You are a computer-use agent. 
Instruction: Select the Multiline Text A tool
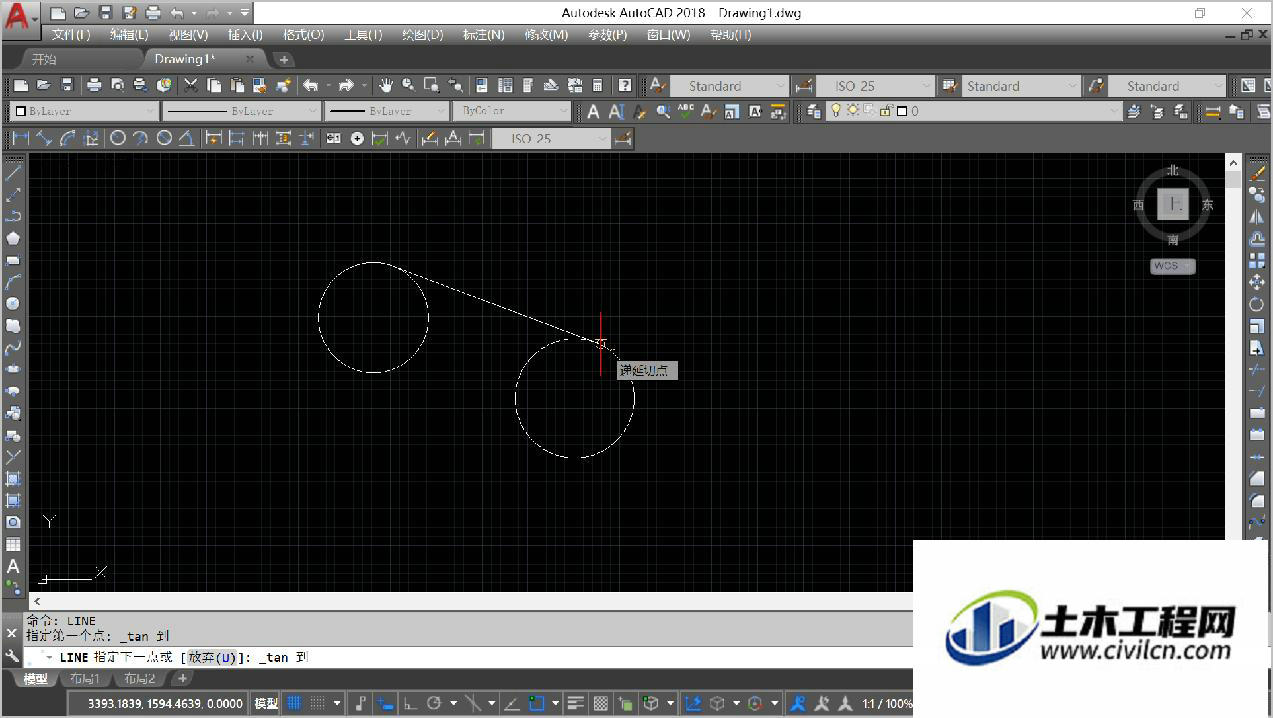(13, 566)
